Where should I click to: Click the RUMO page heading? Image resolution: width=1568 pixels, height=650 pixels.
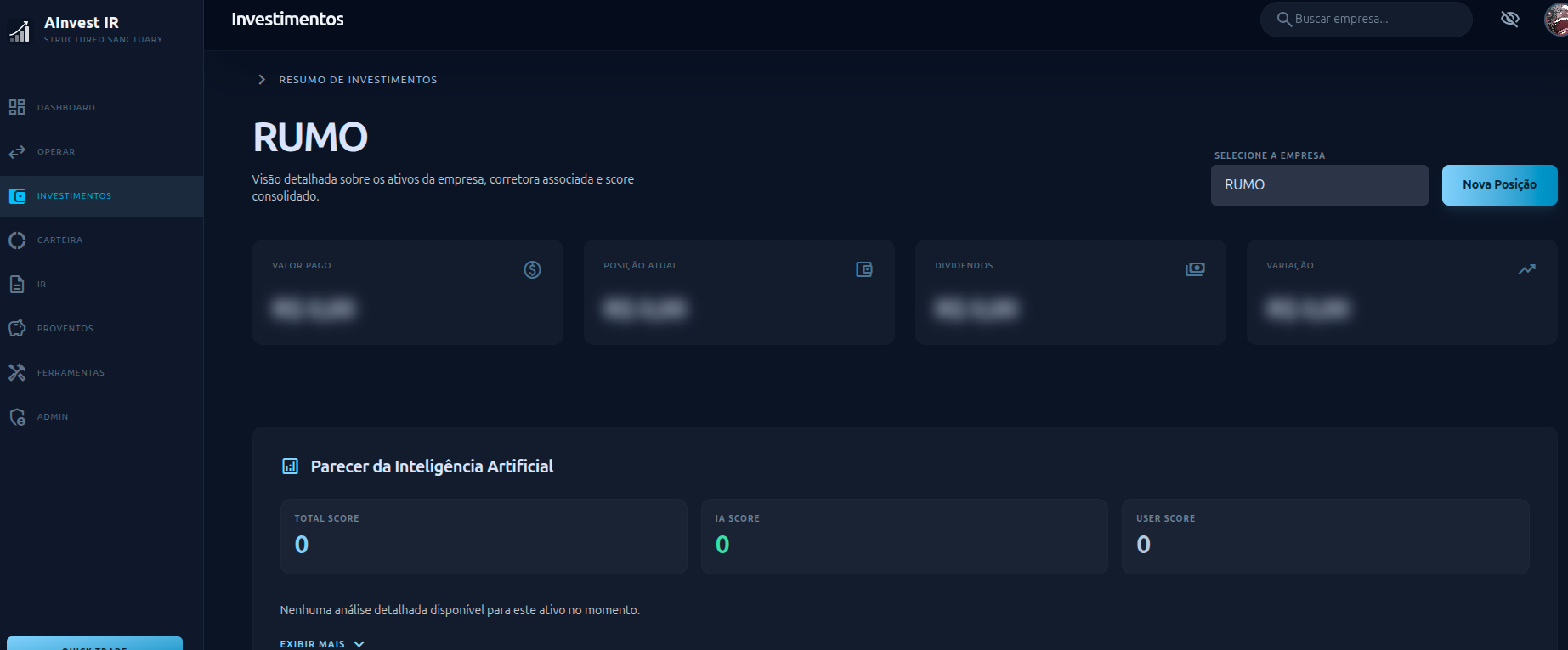point(310,138)
